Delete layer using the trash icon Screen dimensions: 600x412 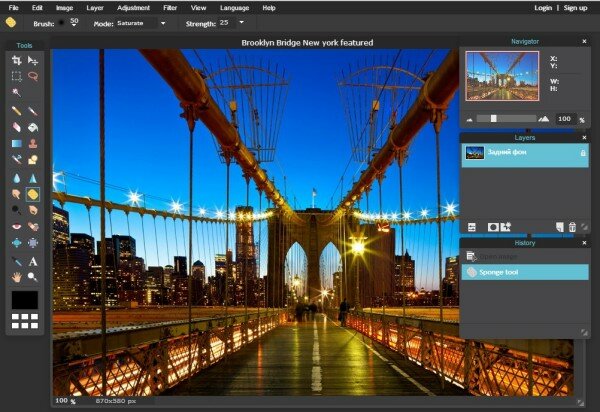tap(573, 227)
